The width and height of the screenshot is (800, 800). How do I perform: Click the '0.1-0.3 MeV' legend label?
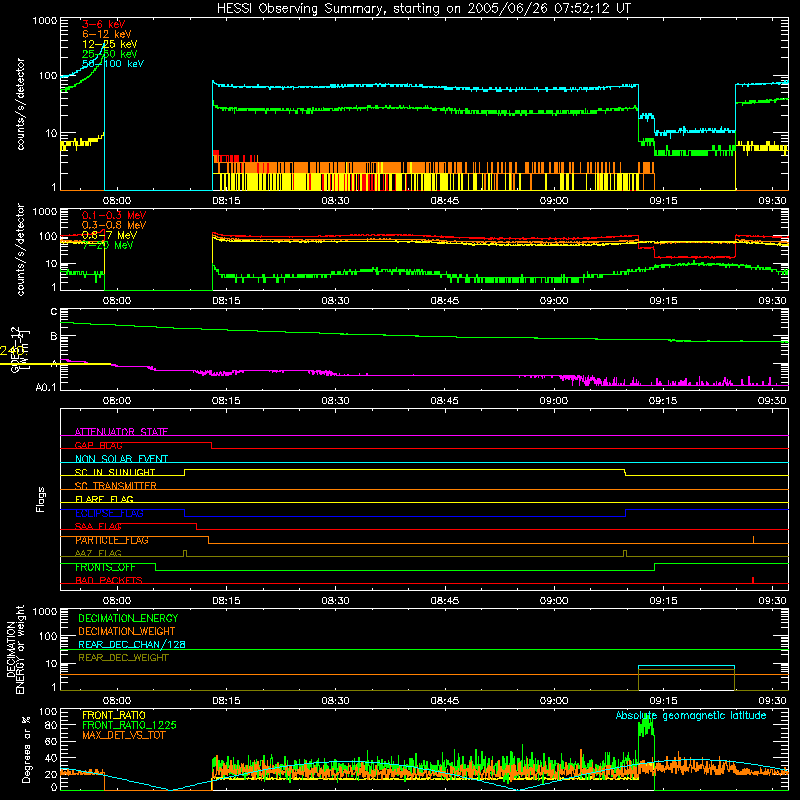coord(114,215)
